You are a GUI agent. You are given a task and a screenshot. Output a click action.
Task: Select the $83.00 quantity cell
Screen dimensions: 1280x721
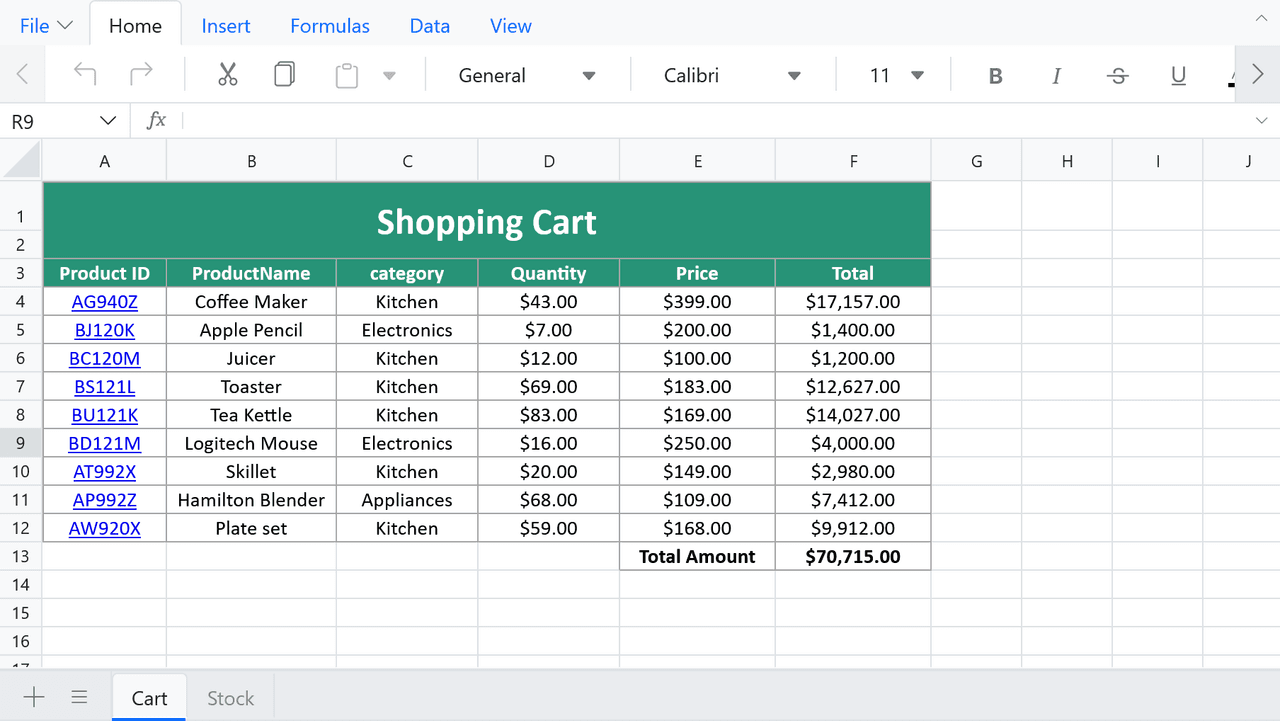[549, 415]
